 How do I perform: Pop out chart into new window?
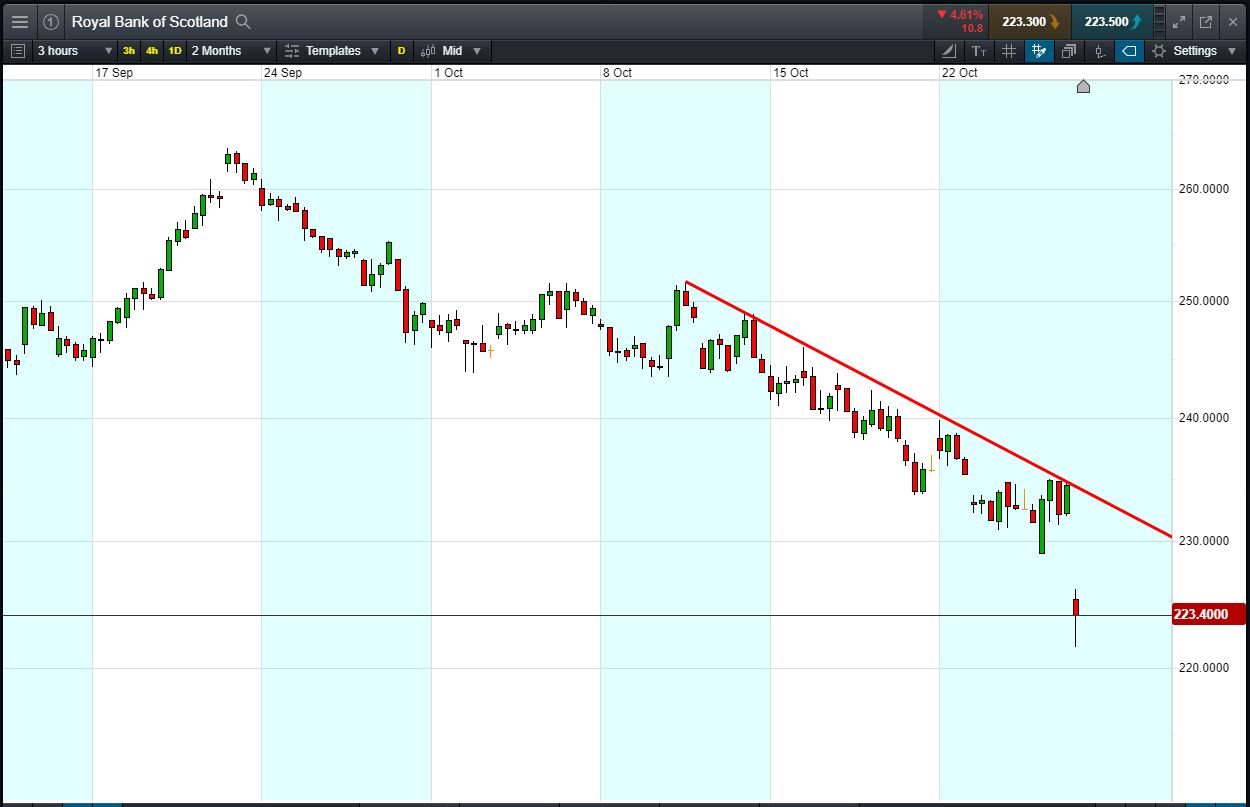(x=1206, y=21)
